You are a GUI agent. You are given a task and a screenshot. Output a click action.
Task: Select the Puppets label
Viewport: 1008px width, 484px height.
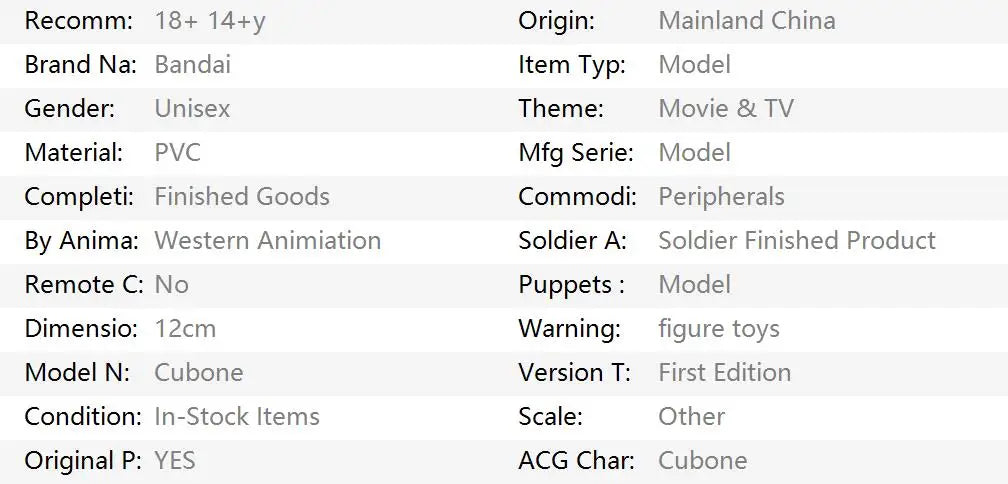[571, 285]
